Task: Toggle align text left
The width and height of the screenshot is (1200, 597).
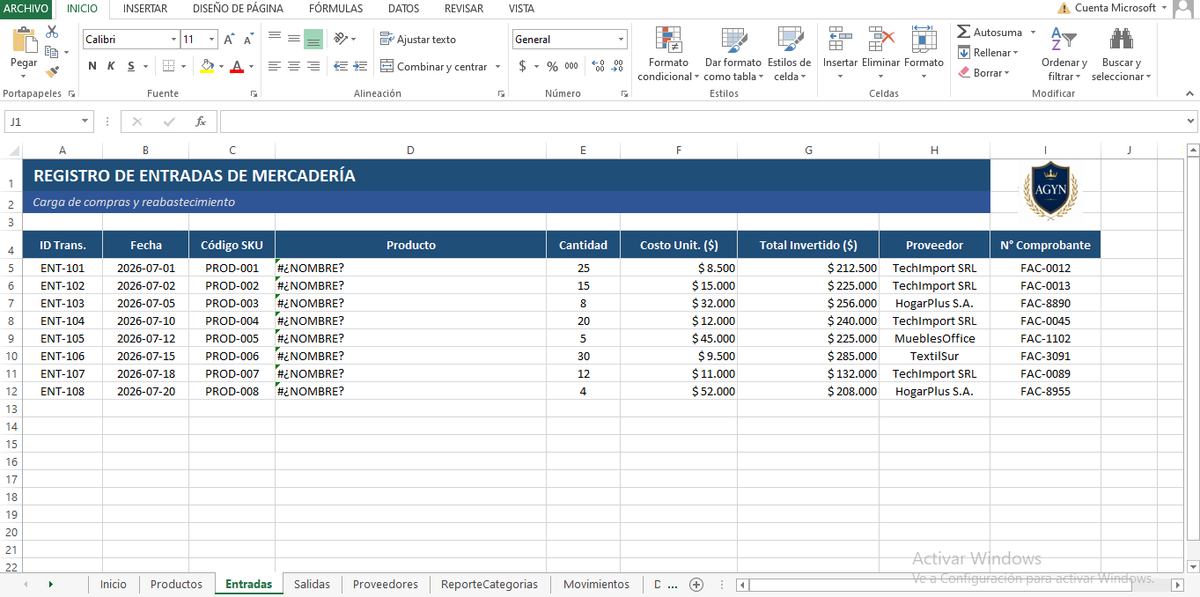Action: (275, 67)
